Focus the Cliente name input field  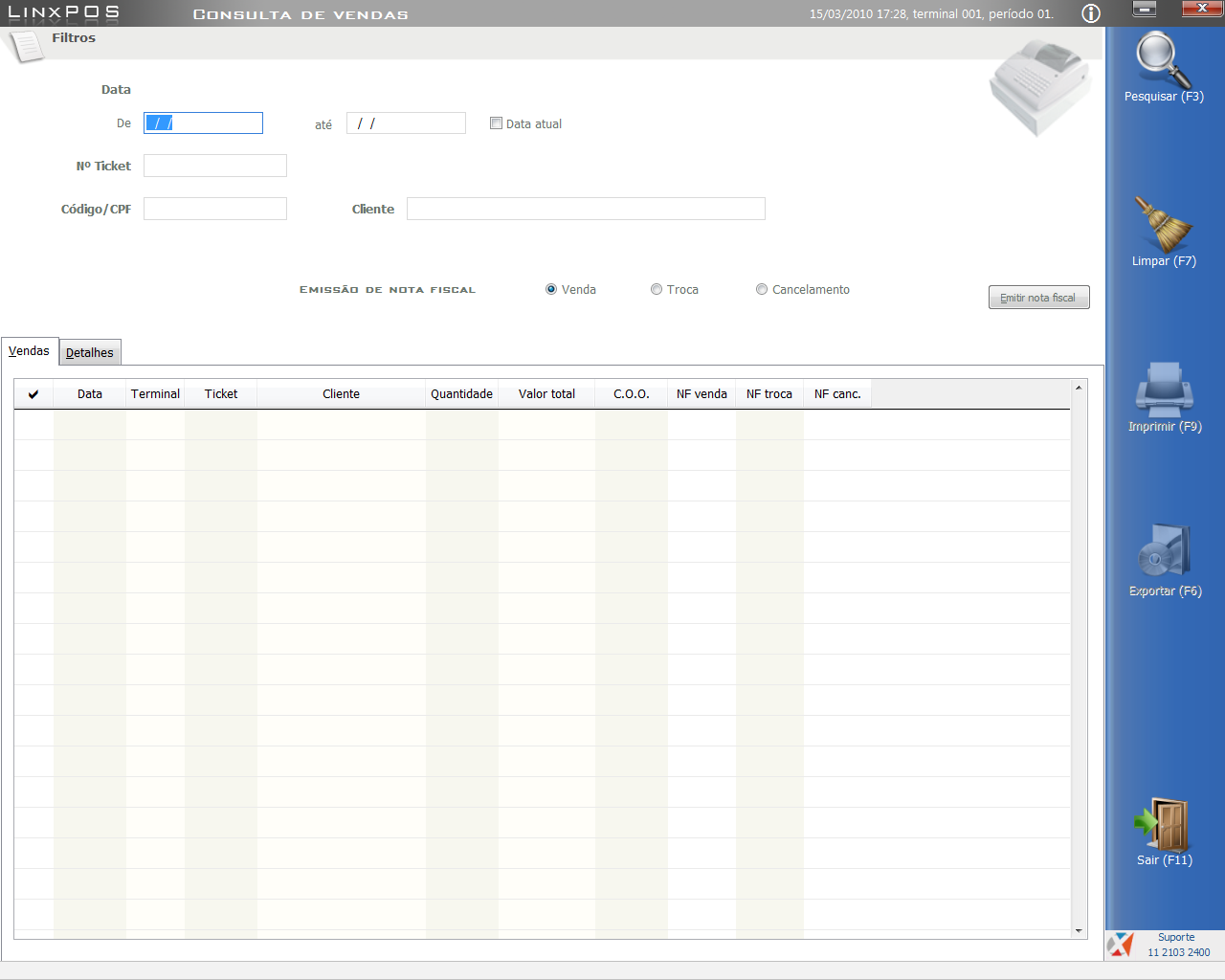coord(586,209)
